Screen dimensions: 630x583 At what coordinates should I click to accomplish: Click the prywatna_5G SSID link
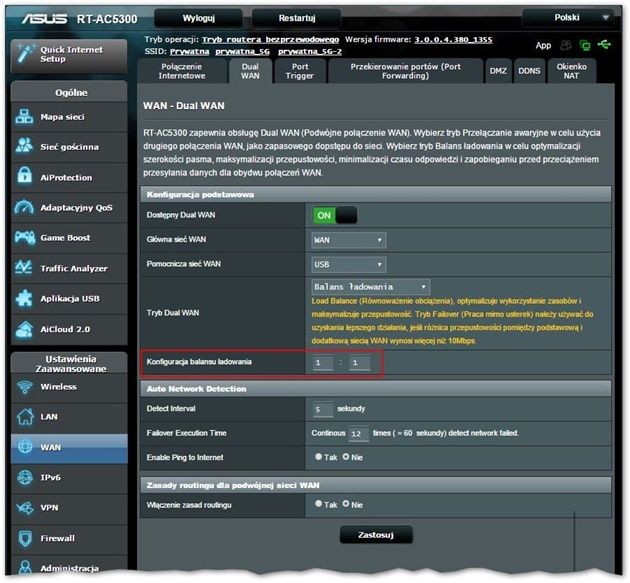(242, 51)
